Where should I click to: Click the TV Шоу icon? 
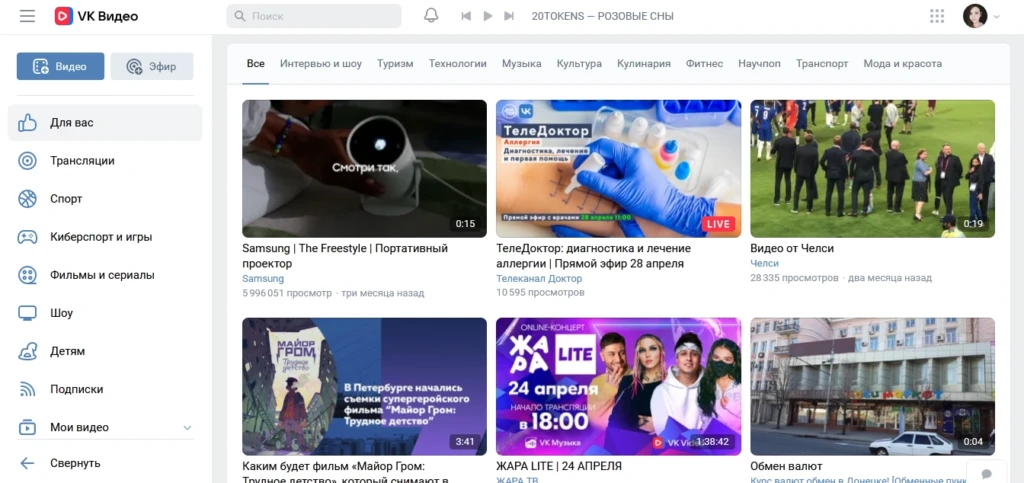[x=27, y=313]
